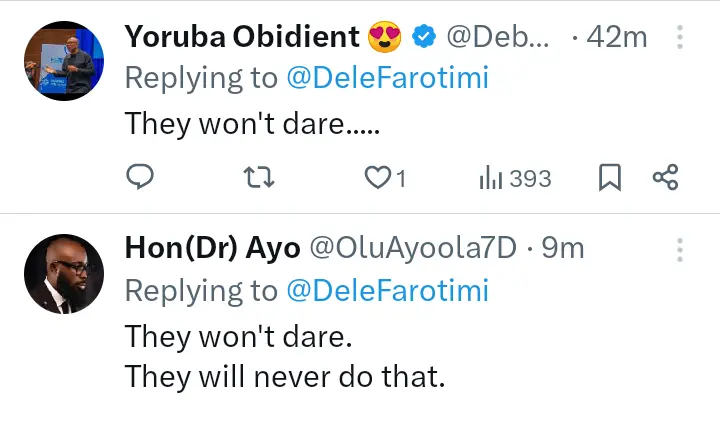Open @DeleFarotimi link in Ayo's reply
Image resolution: width=720 pixels, height=425 pixels.
pyautogui.click(x=387, y=290)
